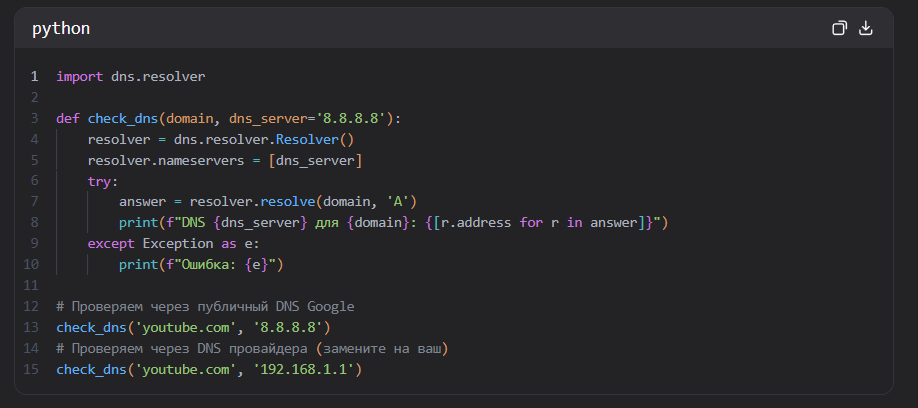This screenshot has width=918, height=408.
Task: Click the 'python' language label
Action: coord(61,29)
